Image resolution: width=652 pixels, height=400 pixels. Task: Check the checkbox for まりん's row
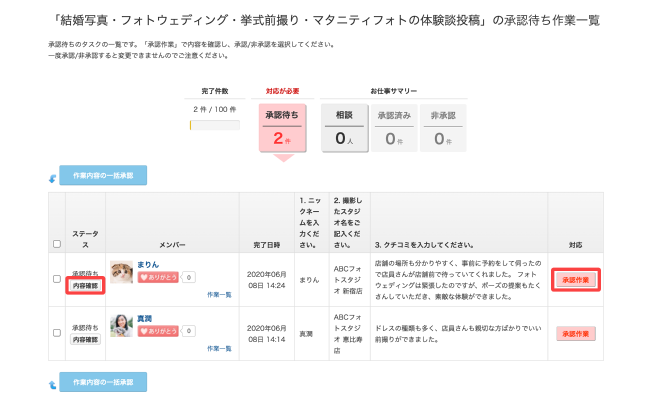(x=56, y=278)
